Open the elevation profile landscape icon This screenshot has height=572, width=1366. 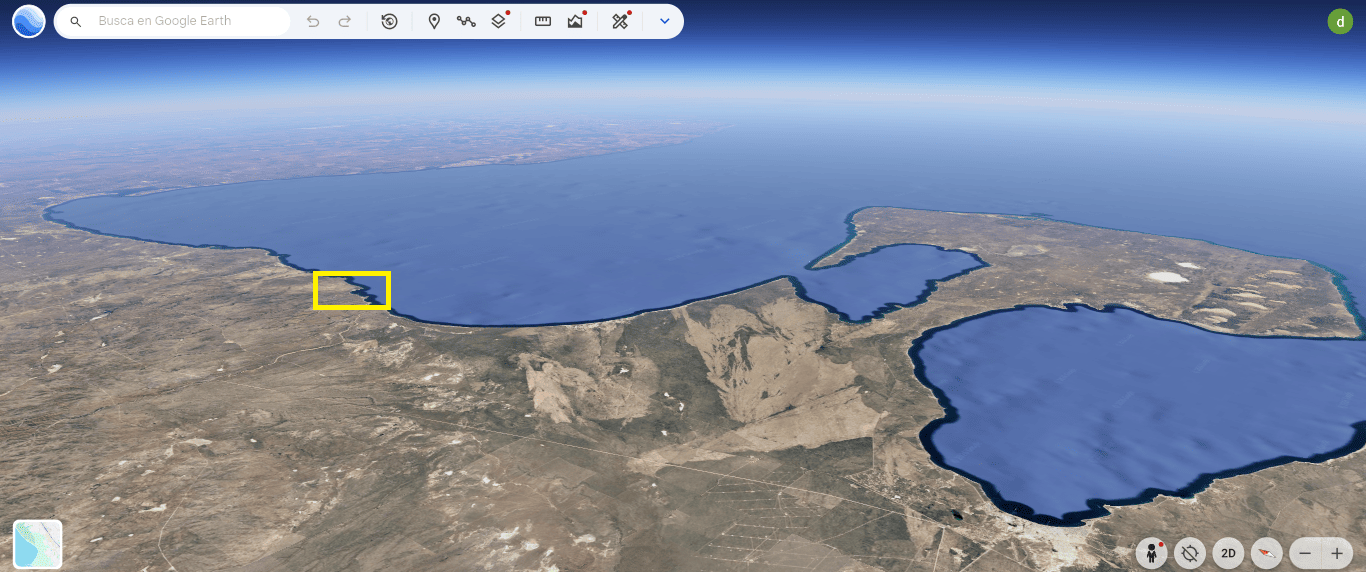point(575,21)
